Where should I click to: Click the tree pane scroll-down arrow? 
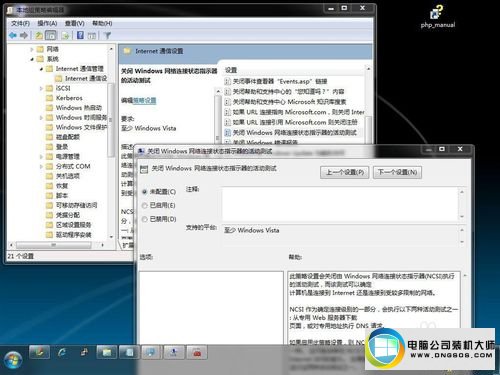pyautogui.click(x=111, y=237)
